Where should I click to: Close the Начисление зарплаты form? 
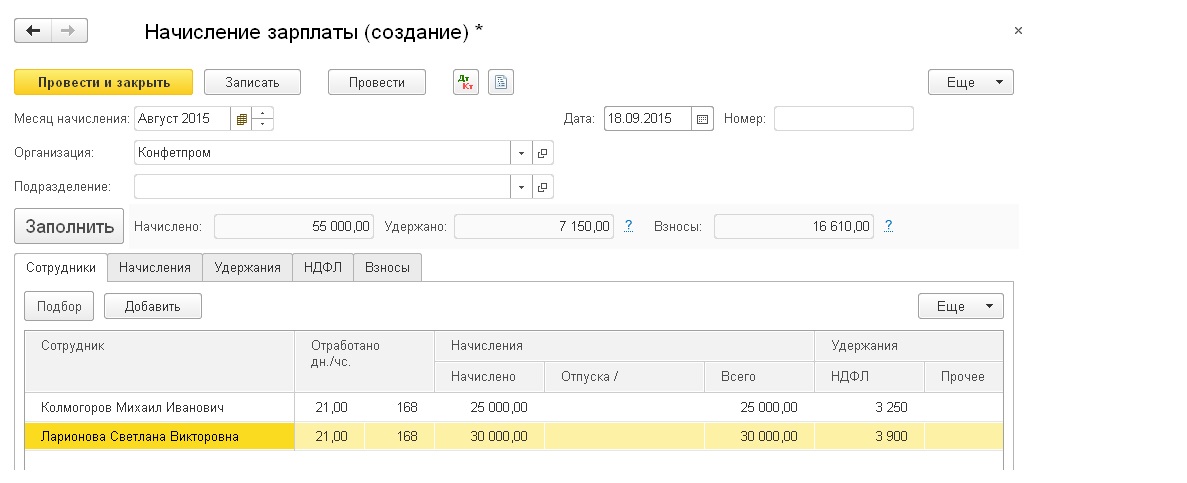click(1018, 30)
